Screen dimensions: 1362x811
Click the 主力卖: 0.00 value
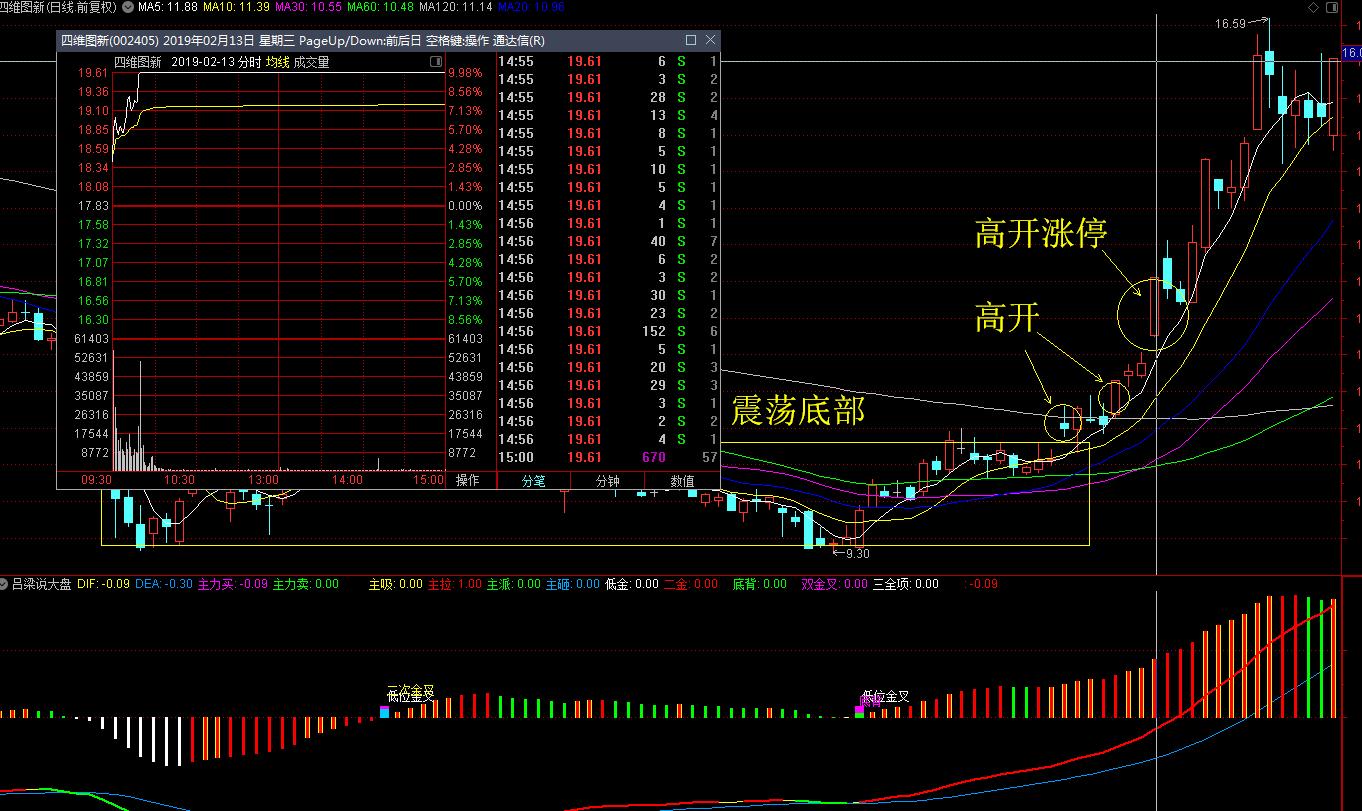click(306, 584)
